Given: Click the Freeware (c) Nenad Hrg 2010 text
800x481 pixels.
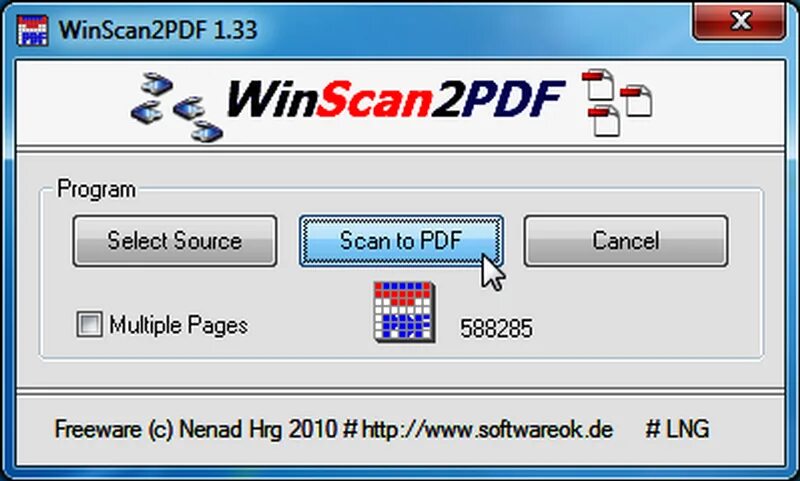Looking at the screenshot, I should tap(195, 429).
